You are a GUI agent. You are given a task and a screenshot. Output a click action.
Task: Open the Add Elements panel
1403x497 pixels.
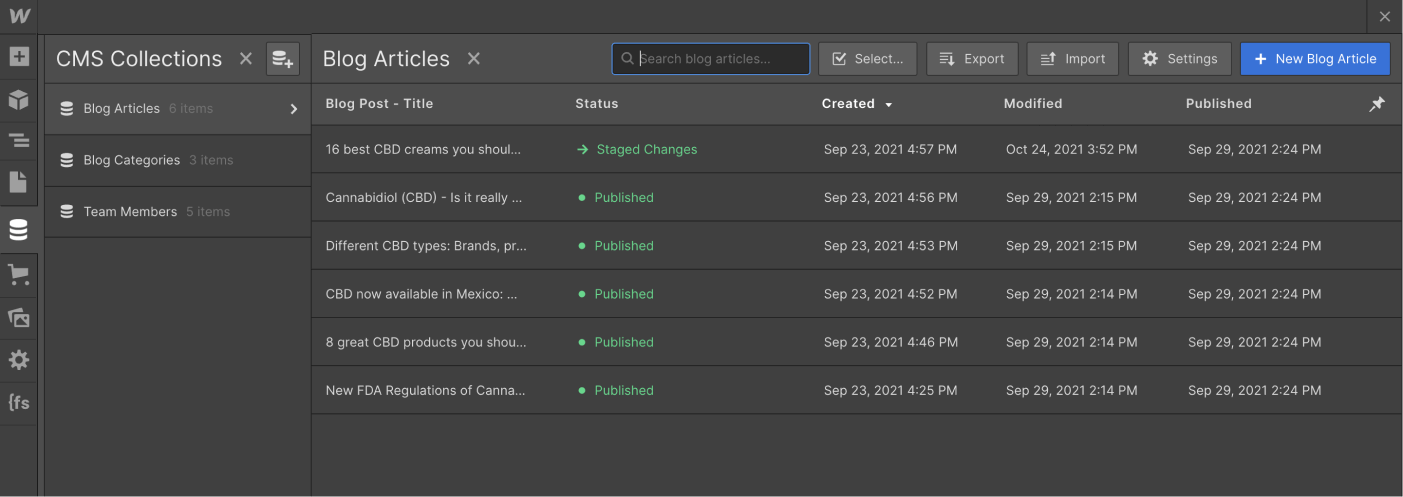(x=18, y=57)
